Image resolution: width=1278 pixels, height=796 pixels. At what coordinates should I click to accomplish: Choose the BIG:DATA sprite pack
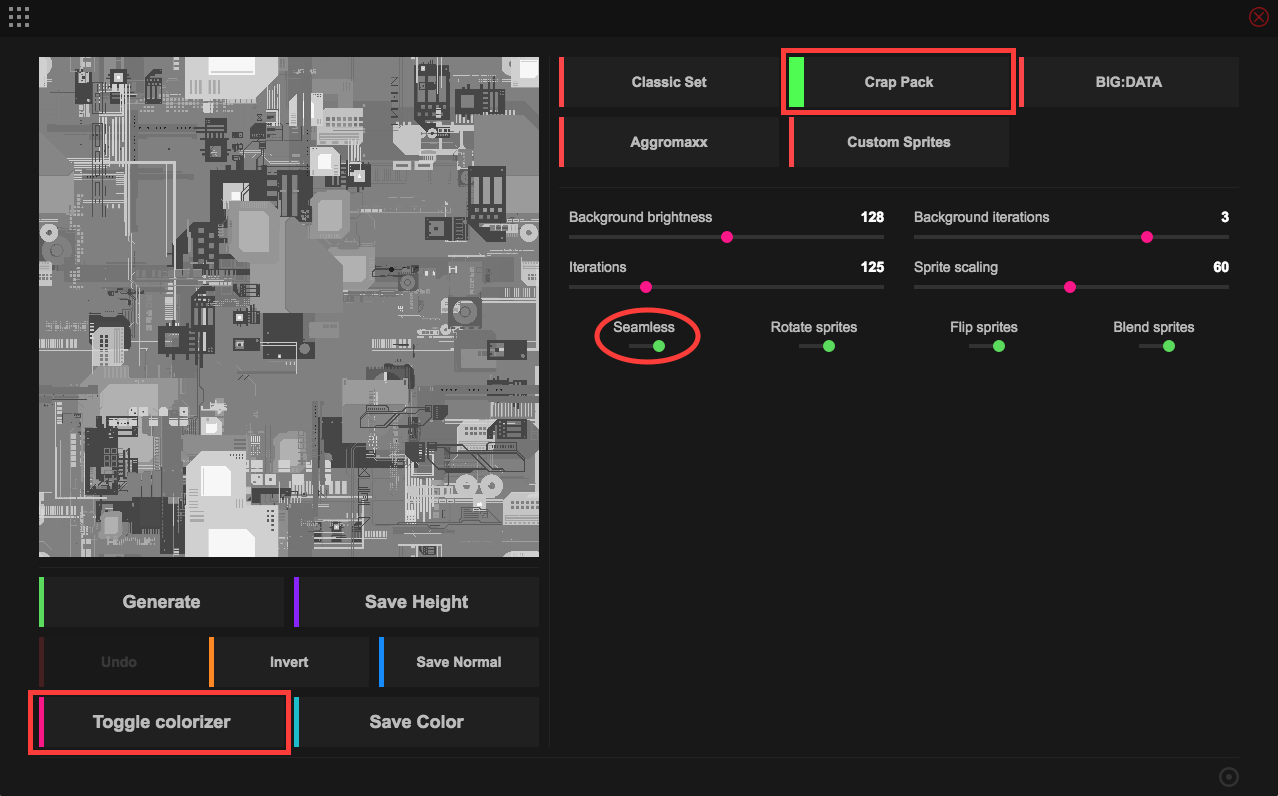pyautogui.click(x=1129, y=82)
